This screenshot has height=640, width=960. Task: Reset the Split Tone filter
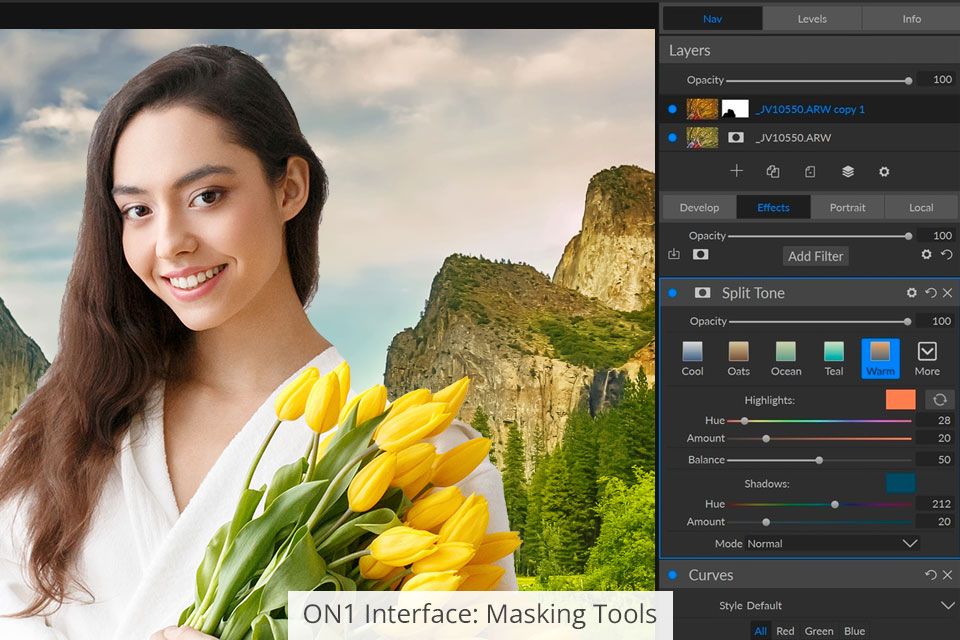(x=930, y=293)
